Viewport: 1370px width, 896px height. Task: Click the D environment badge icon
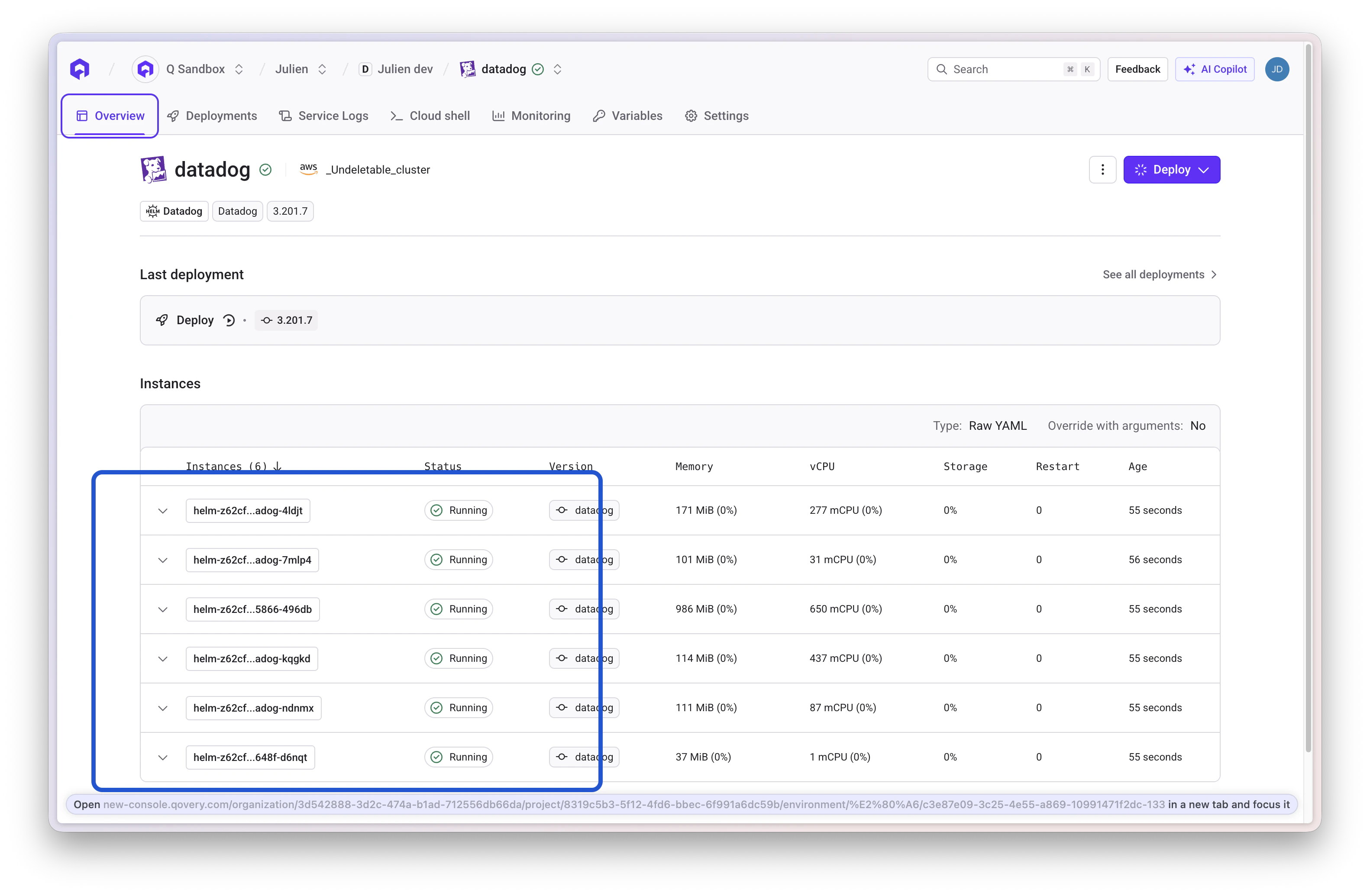tap(365, 69)
